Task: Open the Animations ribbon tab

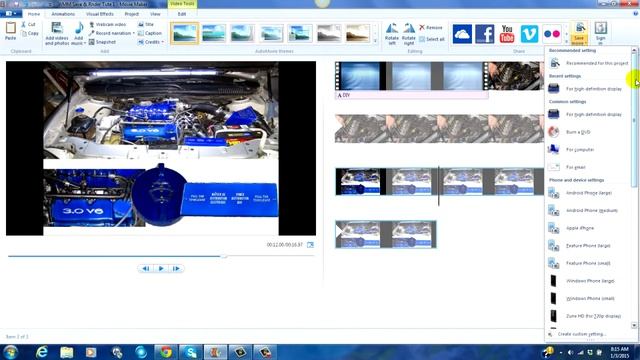Action: pyautogui.click(x=63, y=14)
